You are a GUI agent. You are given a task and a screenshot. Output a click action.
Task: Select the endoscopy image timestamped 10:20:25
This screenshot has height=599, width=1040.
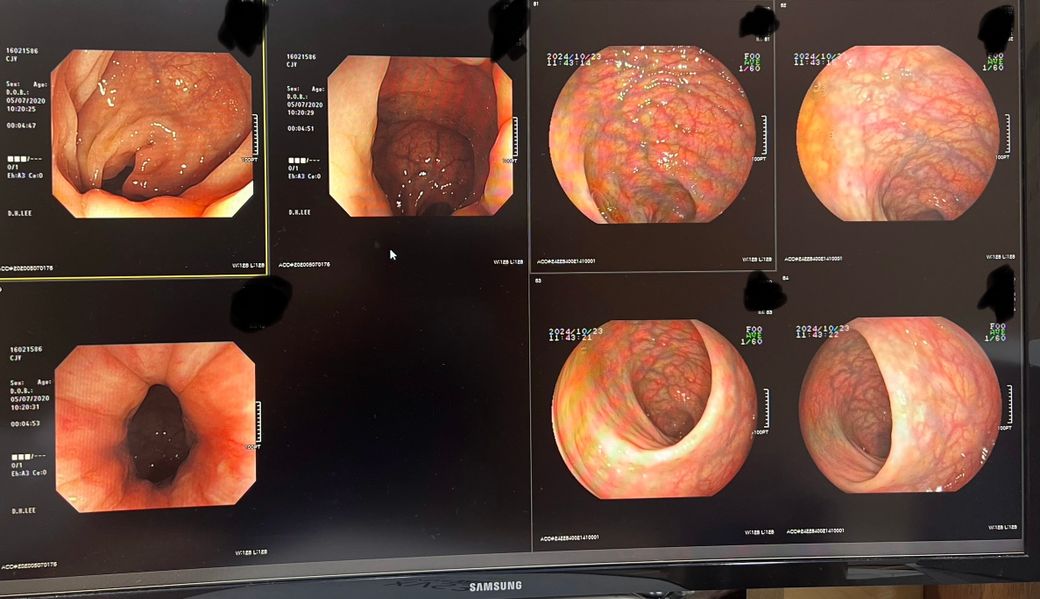point(152,133)
